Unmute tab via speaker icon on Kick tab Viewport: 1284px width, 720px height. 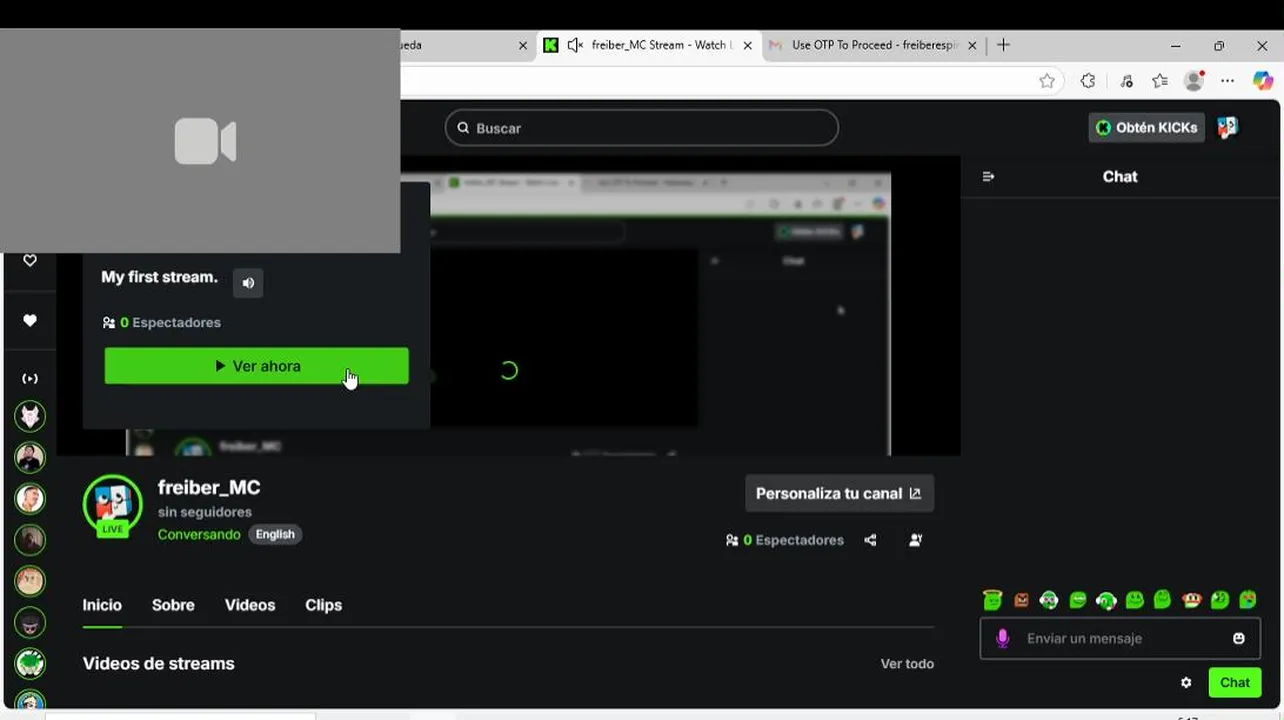[575, 45]
